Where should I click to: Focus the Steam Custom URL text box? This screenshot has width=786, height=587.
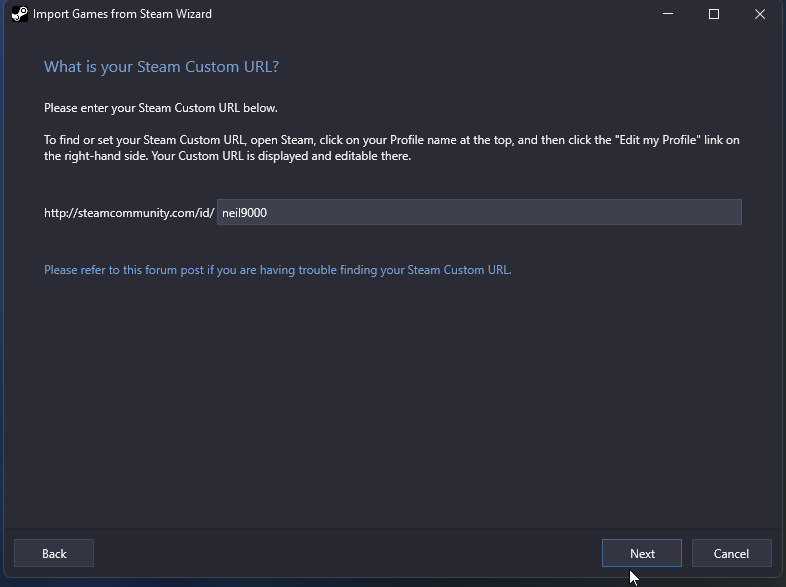point(479,212)
